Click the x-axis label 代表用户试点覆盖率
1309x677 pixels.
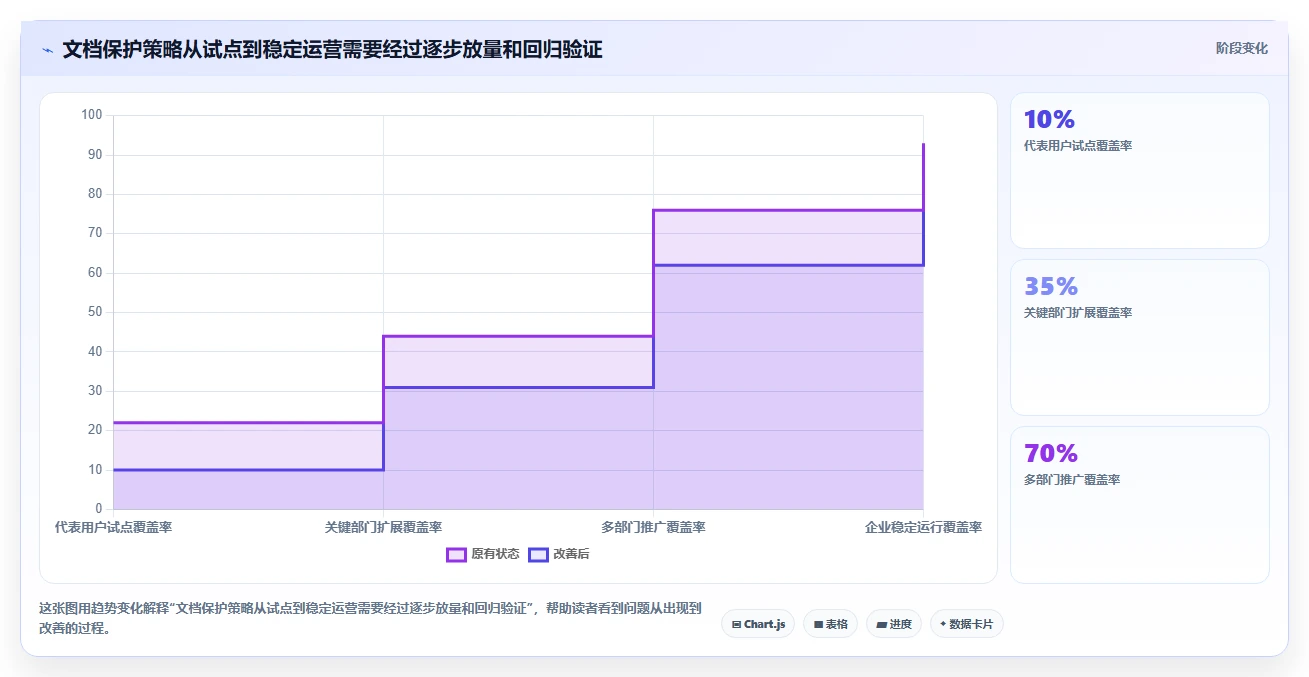tap(113, 527)
